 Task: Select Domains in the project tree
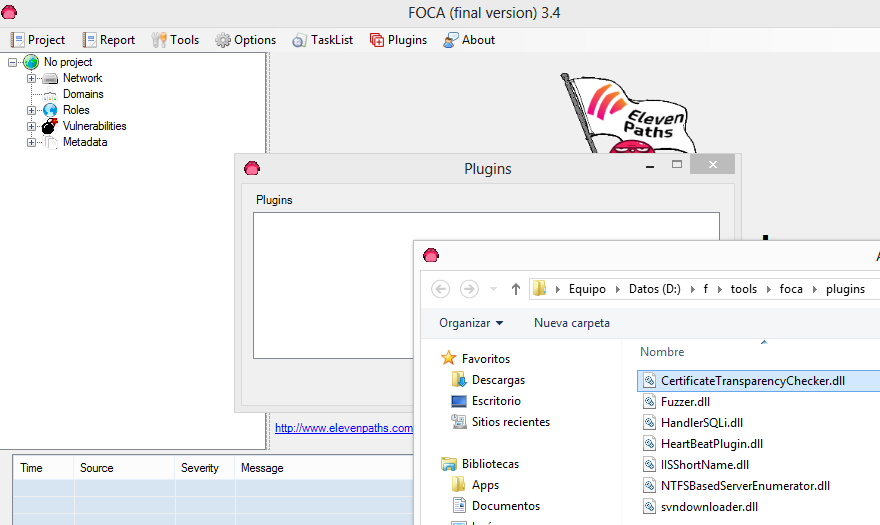[x=83, y=94]
